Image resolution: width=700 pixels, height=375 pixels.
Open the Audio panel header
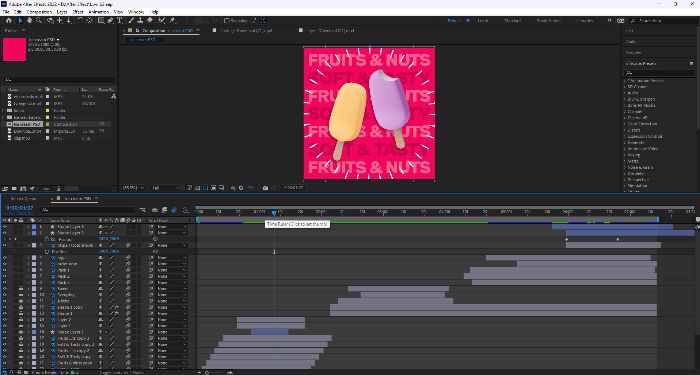click(x=631, y=42)
